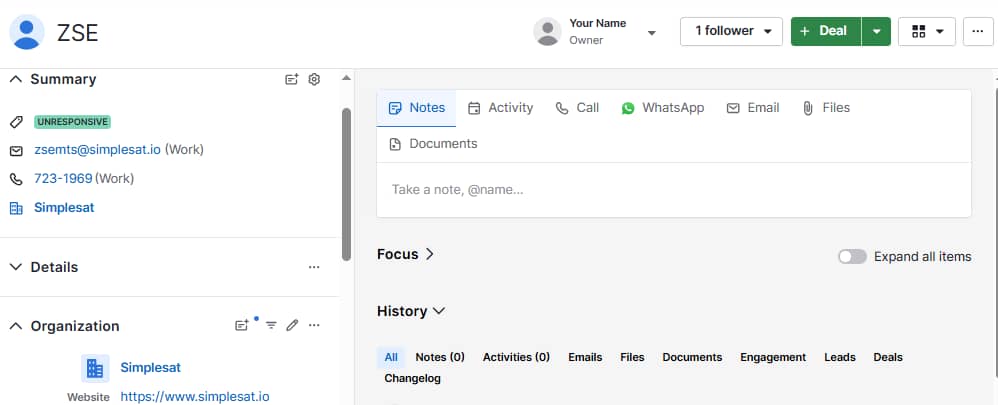Click the owner profile avatar
Screen dimensions: 998x405
(547, 32)
